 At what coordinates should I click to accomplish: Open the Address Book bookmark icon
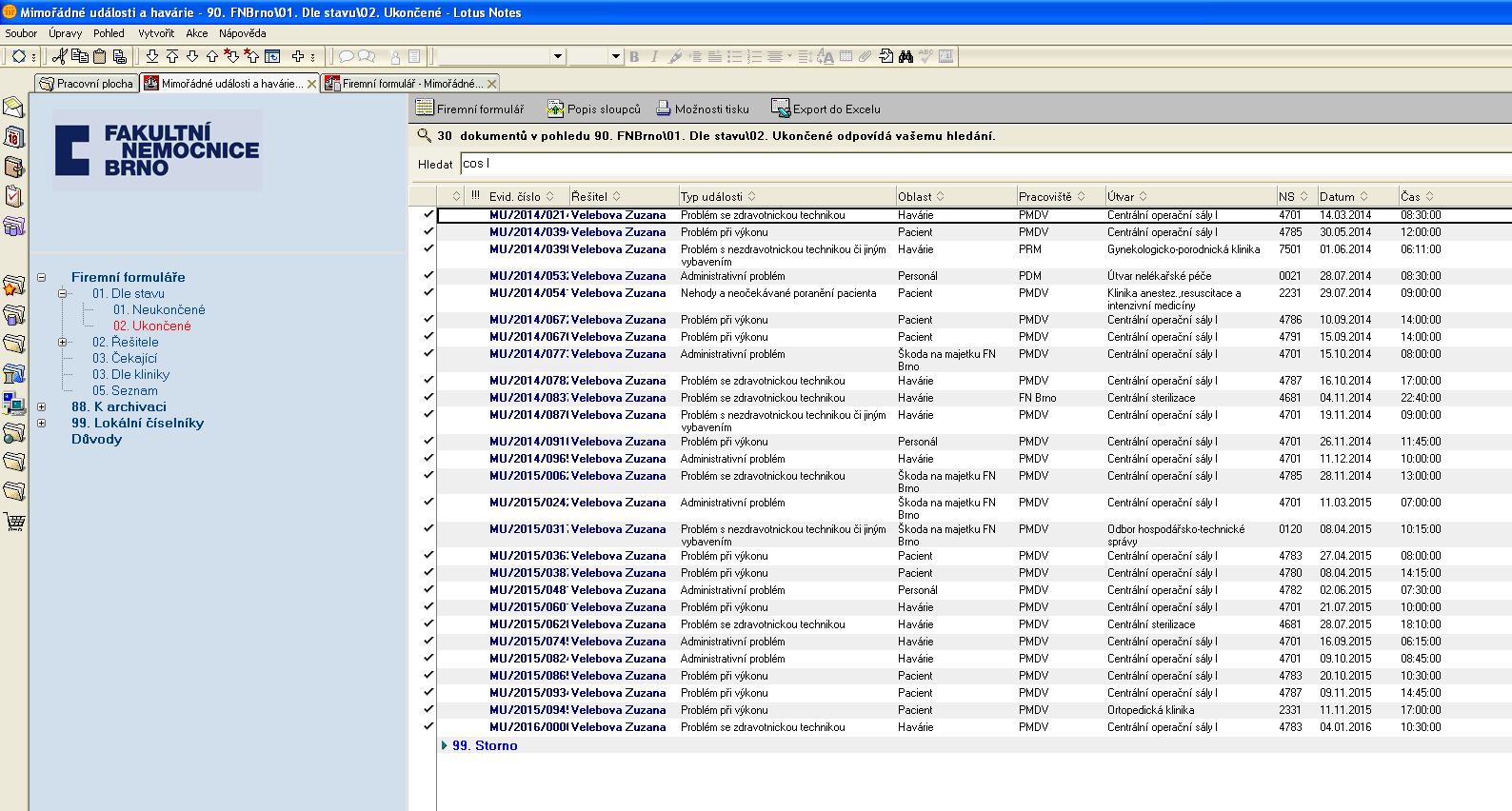[x=13, y=167]
